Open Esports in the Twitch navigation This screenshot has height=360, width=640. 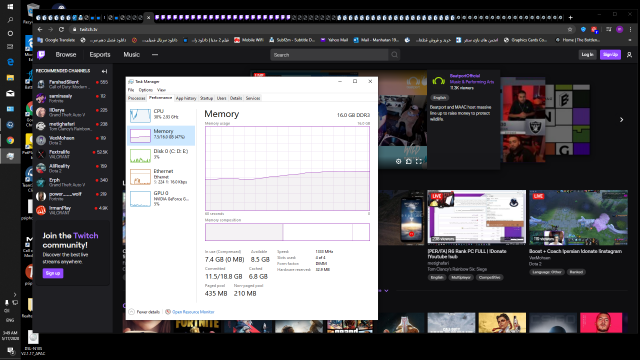pyautogui.click(x=100, y=55)
